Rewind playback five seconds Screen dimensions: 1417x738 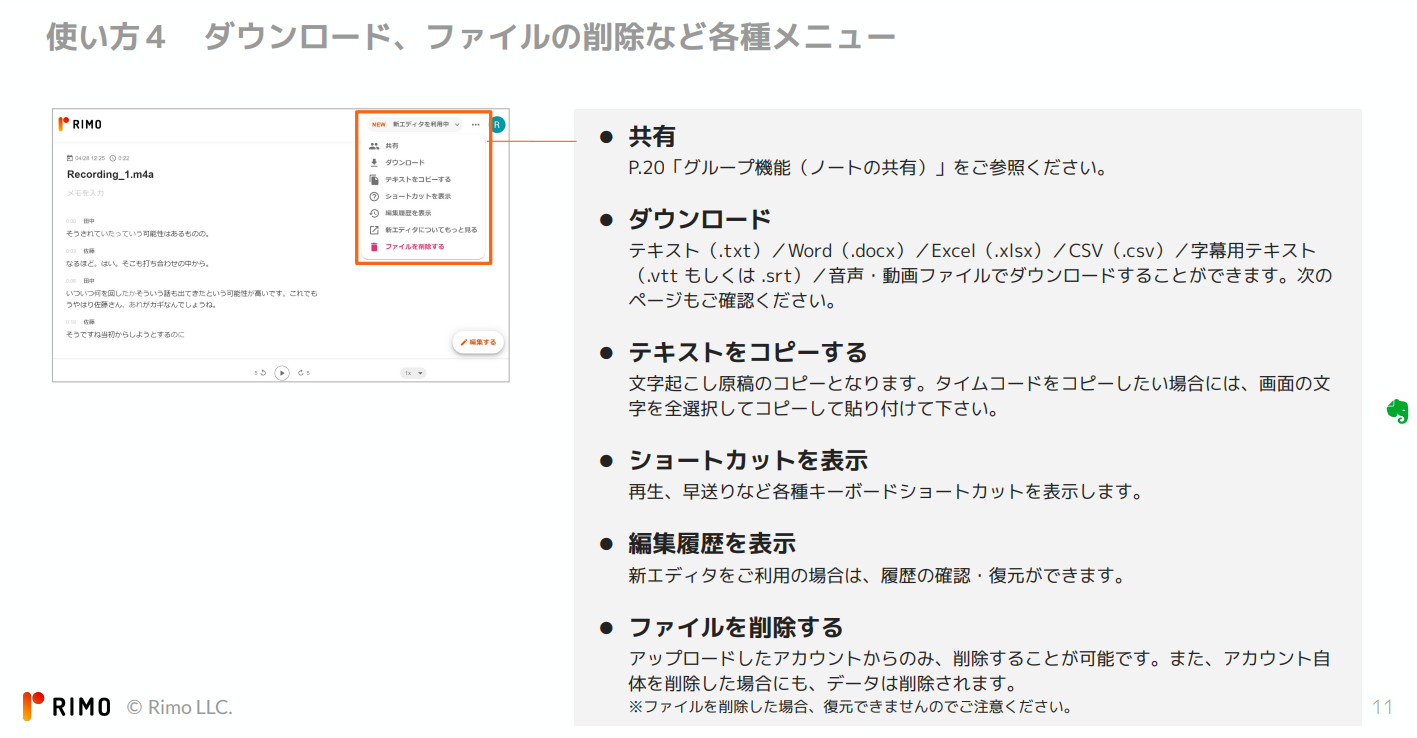pos(261,373)
